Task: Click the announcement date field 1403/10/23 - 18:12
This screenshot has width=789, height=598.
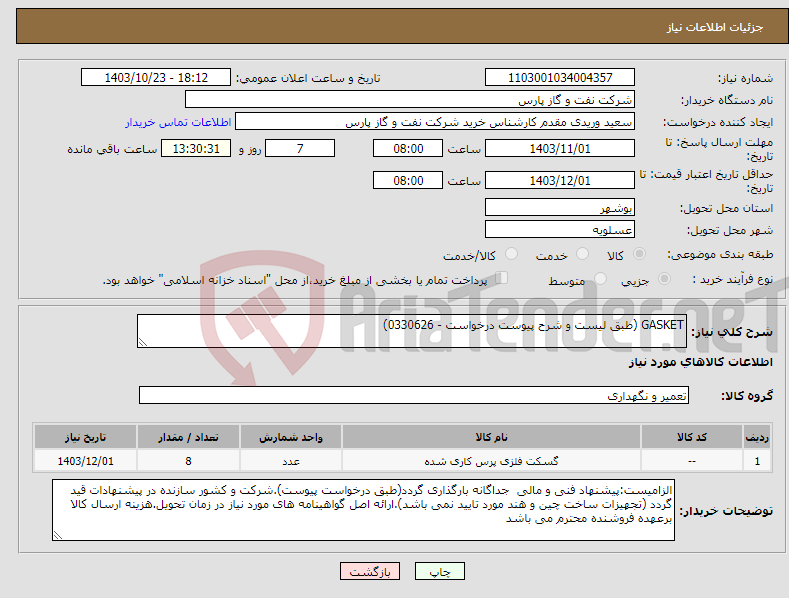Action: (155, 78)
